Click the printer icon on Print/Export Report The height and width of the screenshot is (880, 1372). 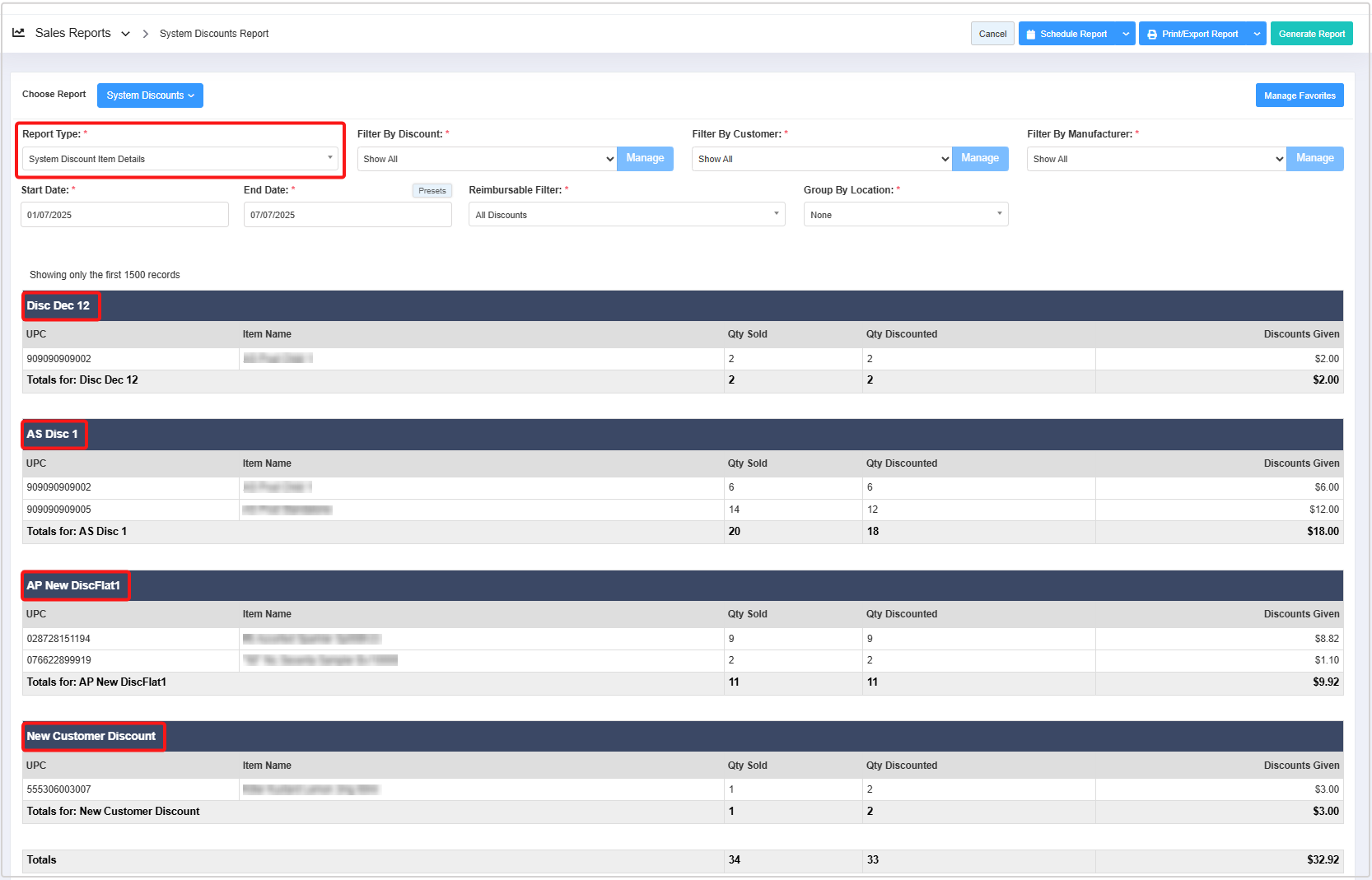coord(1152,35)
